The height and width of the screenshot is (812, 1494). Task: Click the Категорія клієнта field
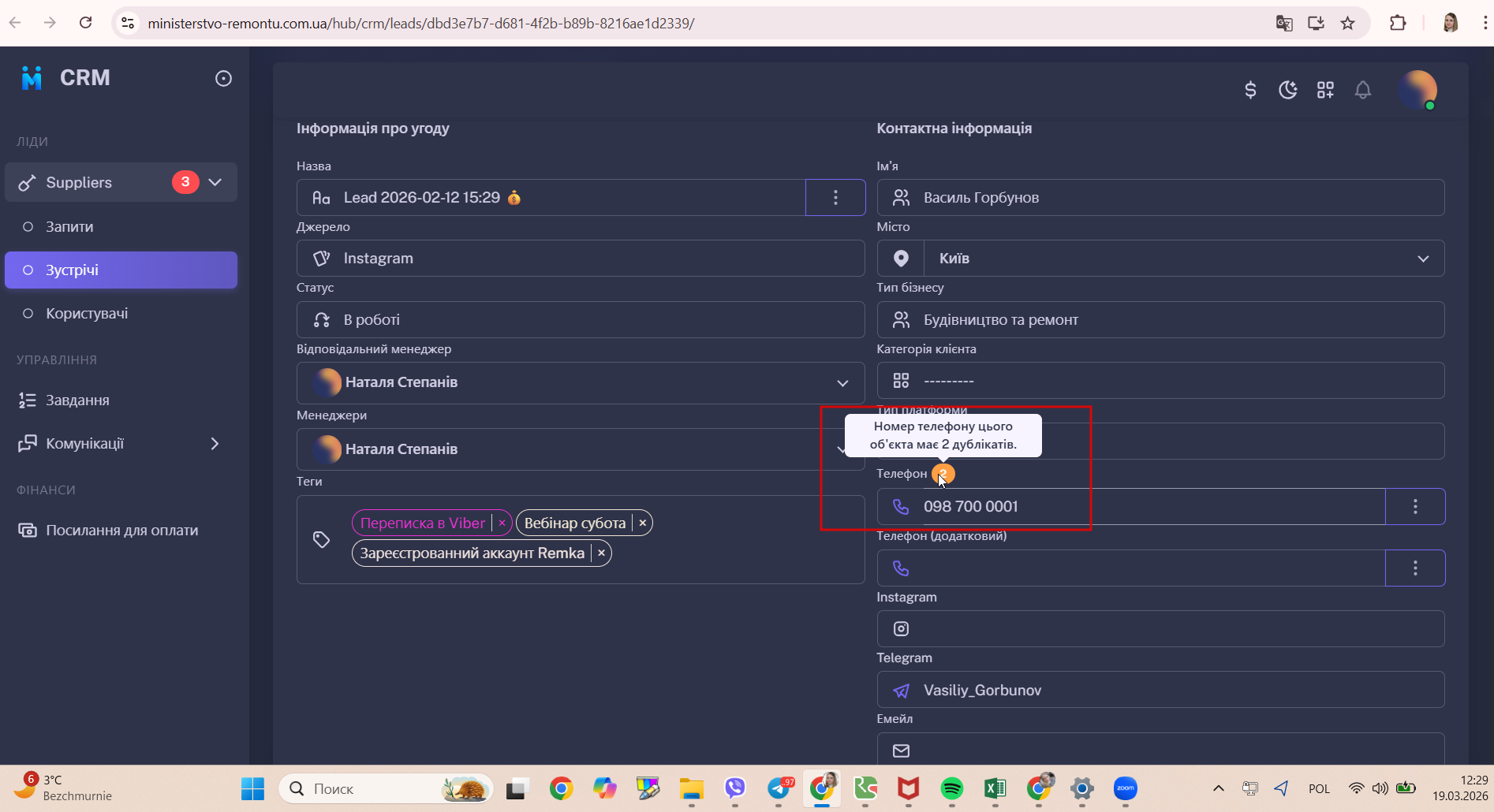1160,381
